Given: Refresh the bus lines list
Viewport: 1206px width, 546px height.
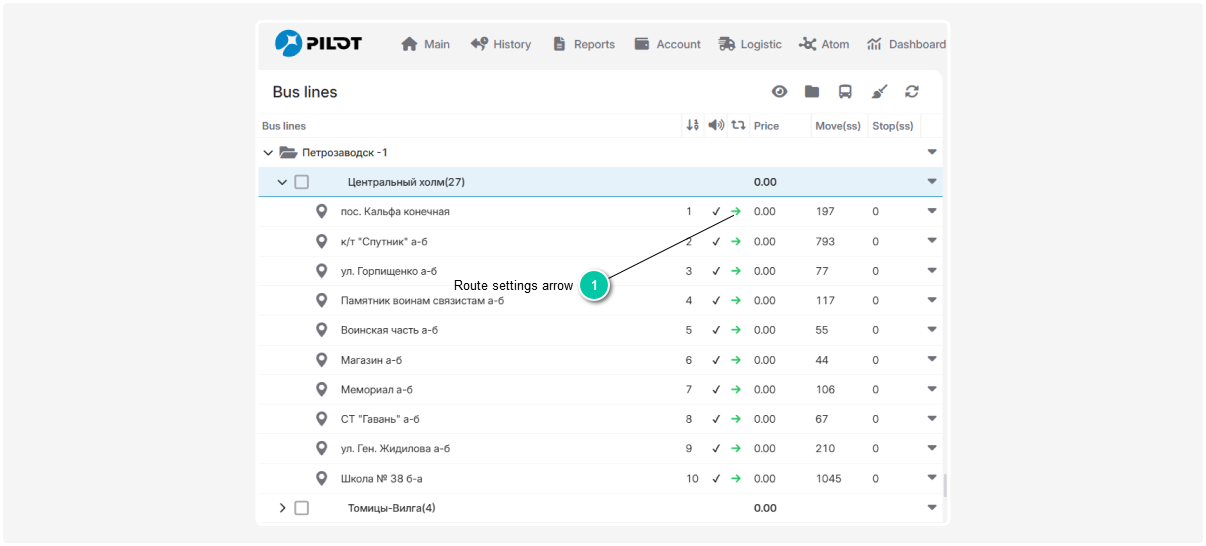Looking at the screenshot, I should click(x=912, y=92).
